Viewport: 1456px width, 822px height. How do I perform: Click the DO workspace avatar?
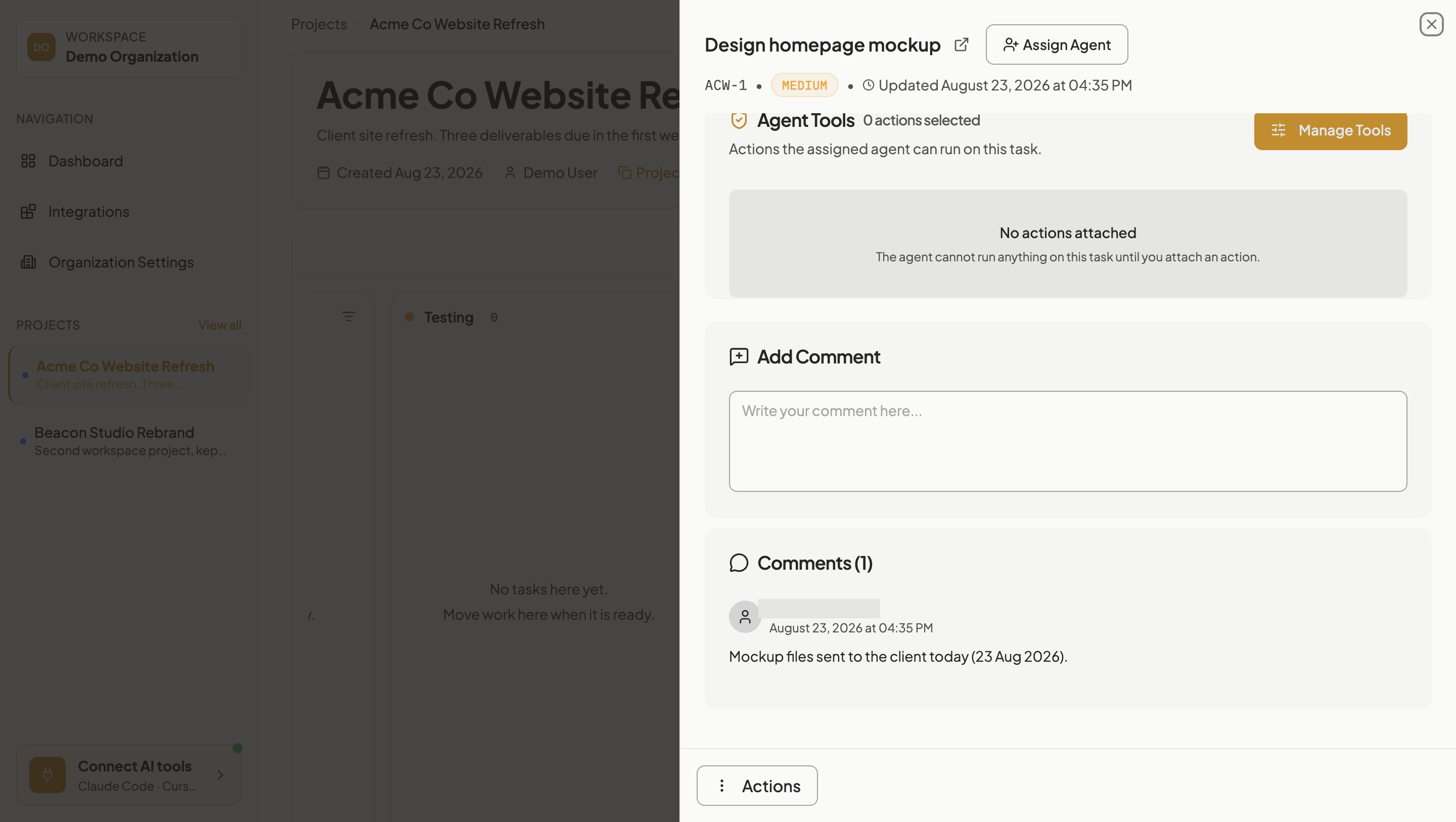point(41,47)
